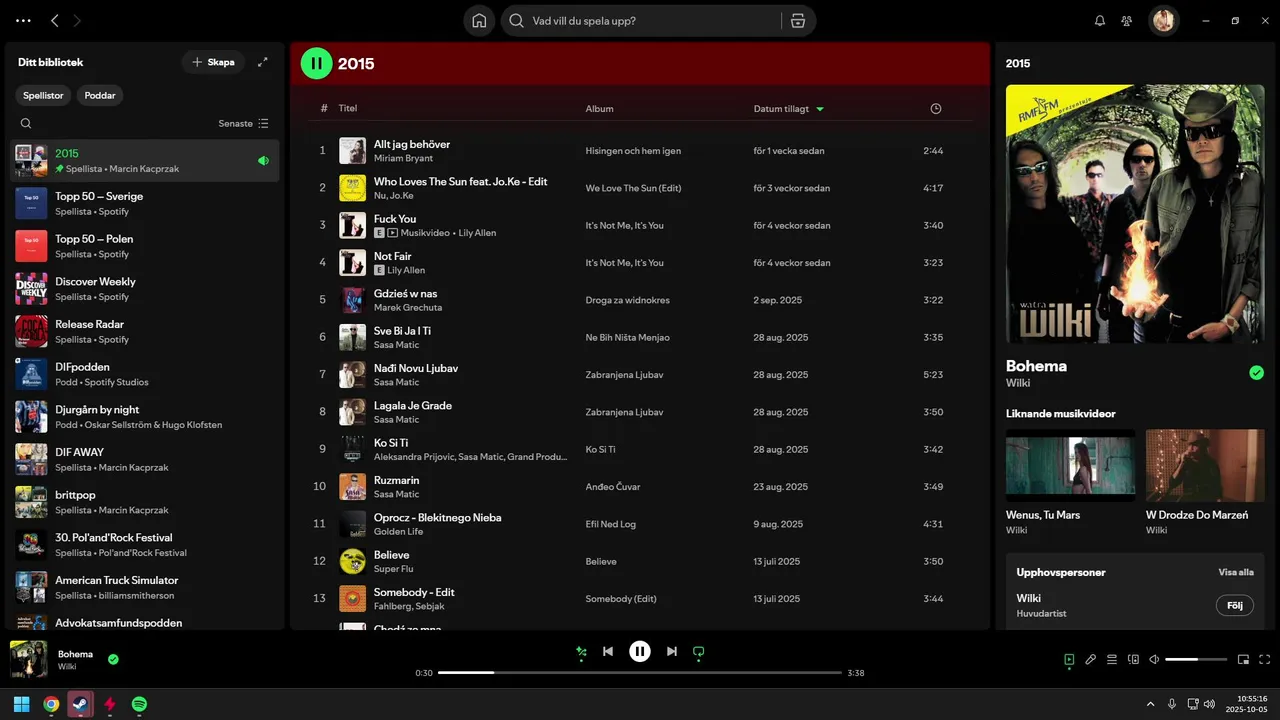Viewport: 1280px width, 720px height.
Task: Pause playback in bottom player bar
Action: (x=640, y=651)
